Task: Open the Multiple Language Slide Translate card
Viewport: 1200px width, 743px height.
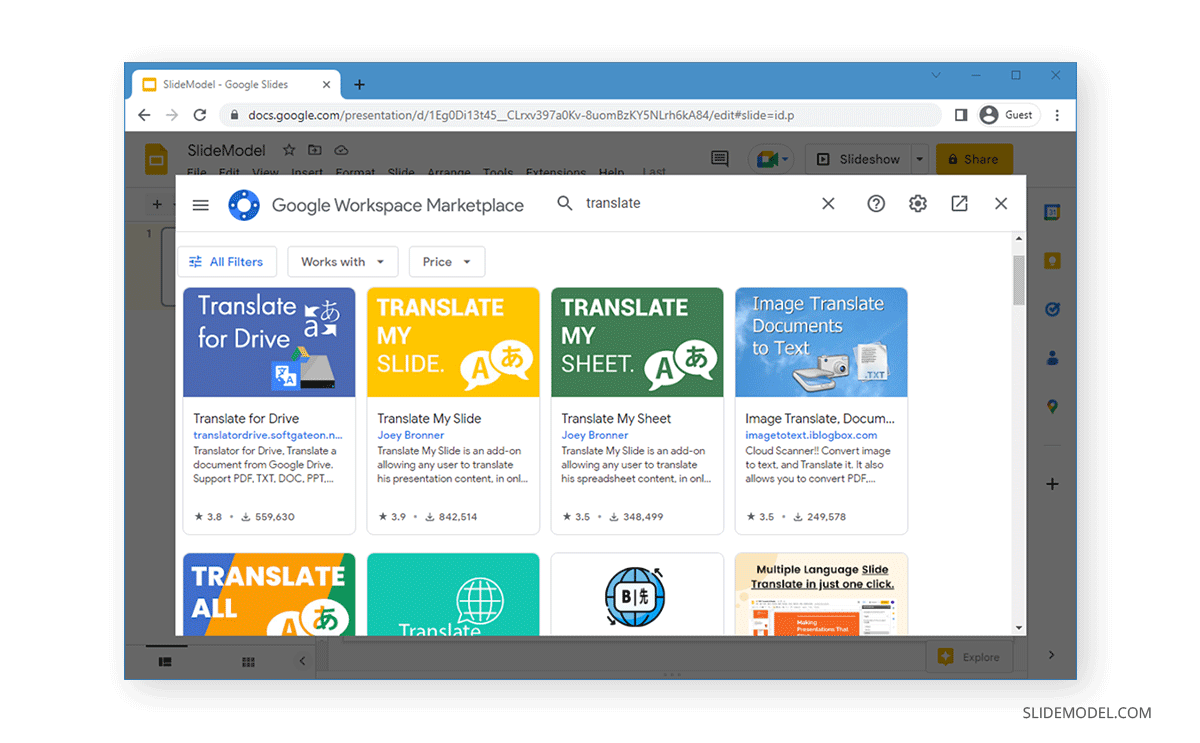Action: tap(821, 594)
